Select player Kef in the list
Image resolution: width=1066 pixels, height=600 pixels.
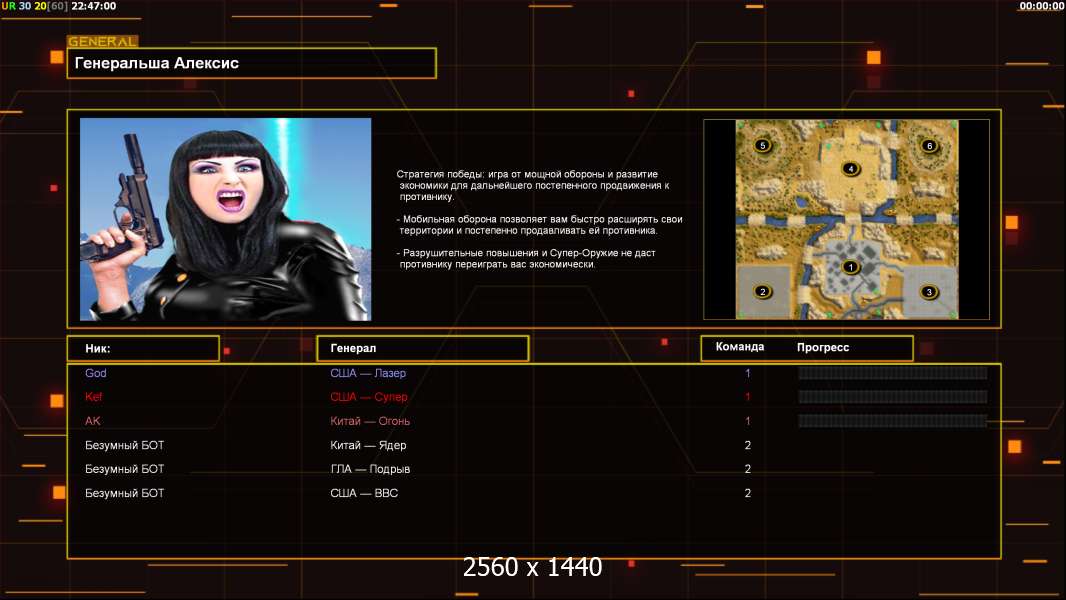(x=94, y=397)
